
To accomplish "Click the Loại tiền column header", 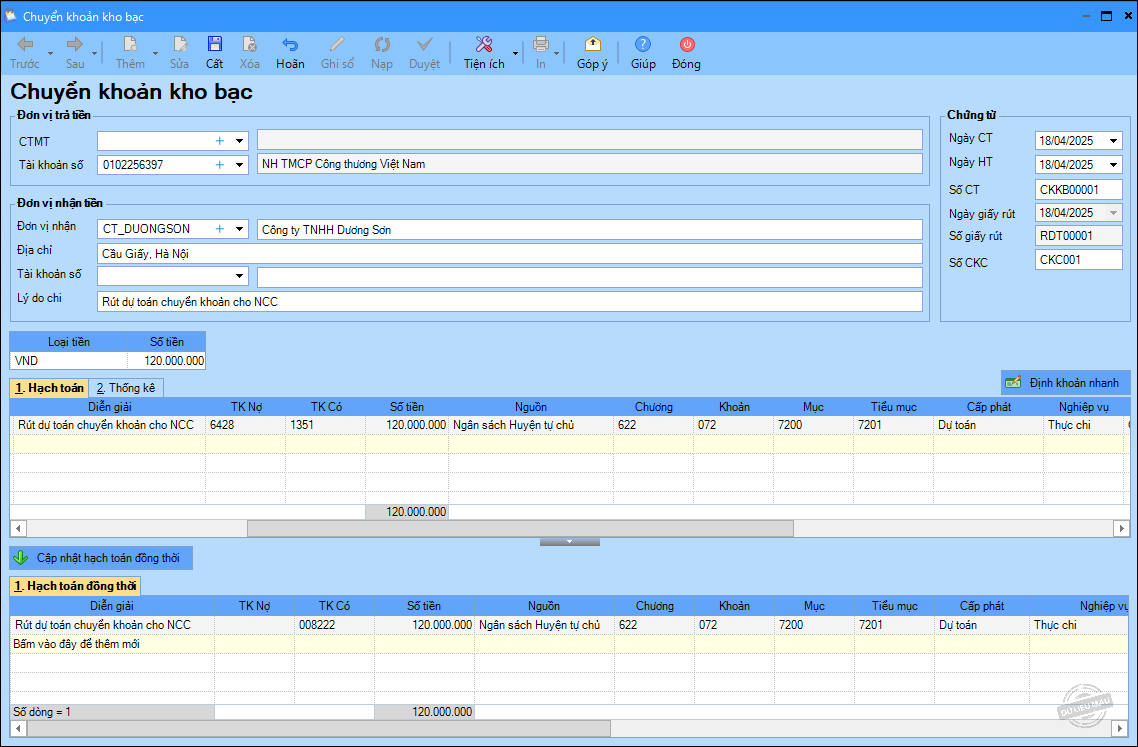I will [69, 341].
